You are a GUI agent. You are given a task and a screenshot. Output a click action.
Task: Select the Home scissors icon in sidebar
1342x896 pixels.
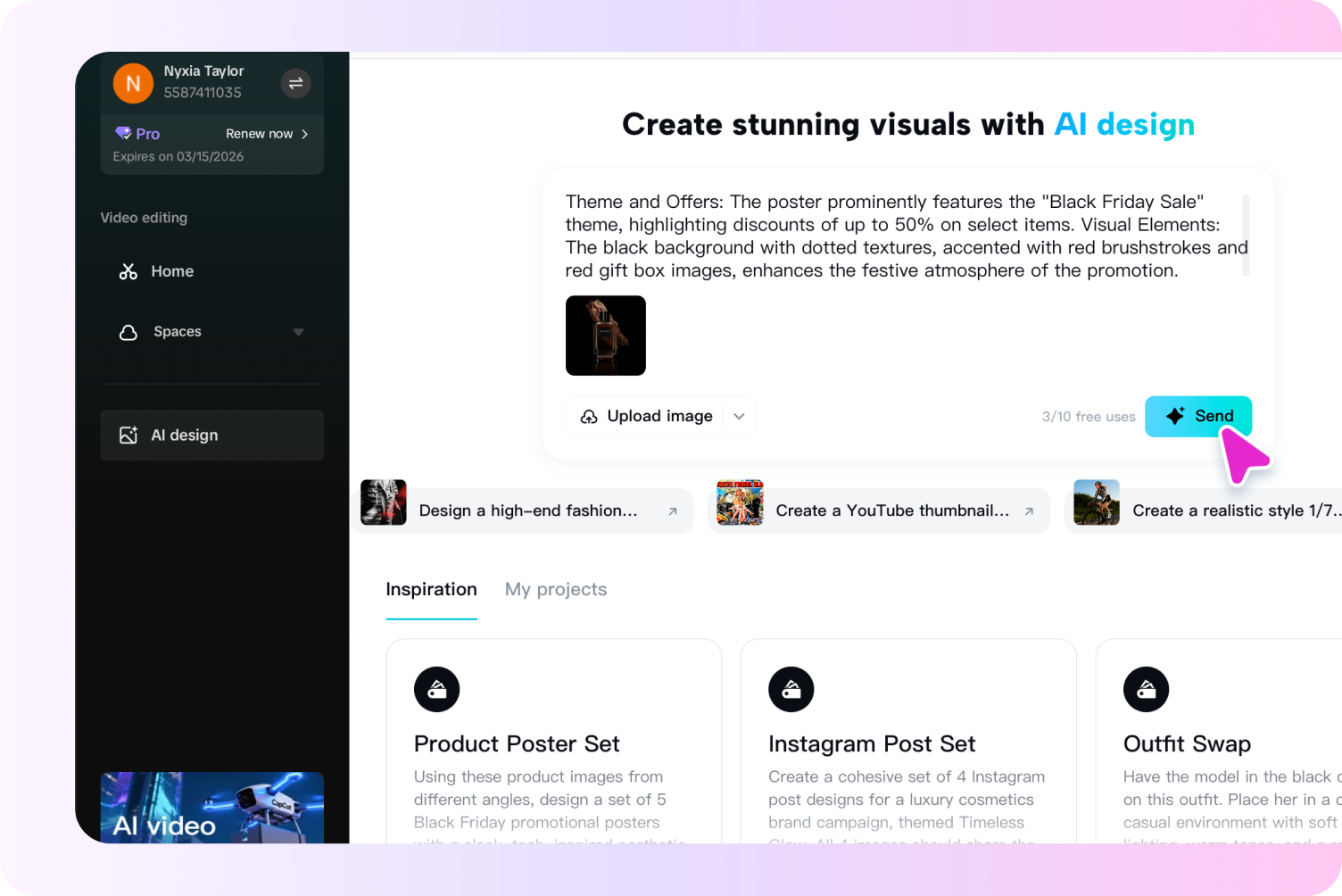pyautogui.click(x=128, y=271)
